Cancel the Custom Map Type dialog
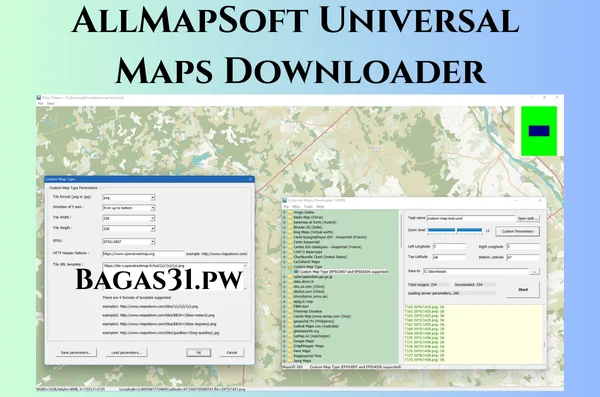The image size is (600, 397). 232,353
